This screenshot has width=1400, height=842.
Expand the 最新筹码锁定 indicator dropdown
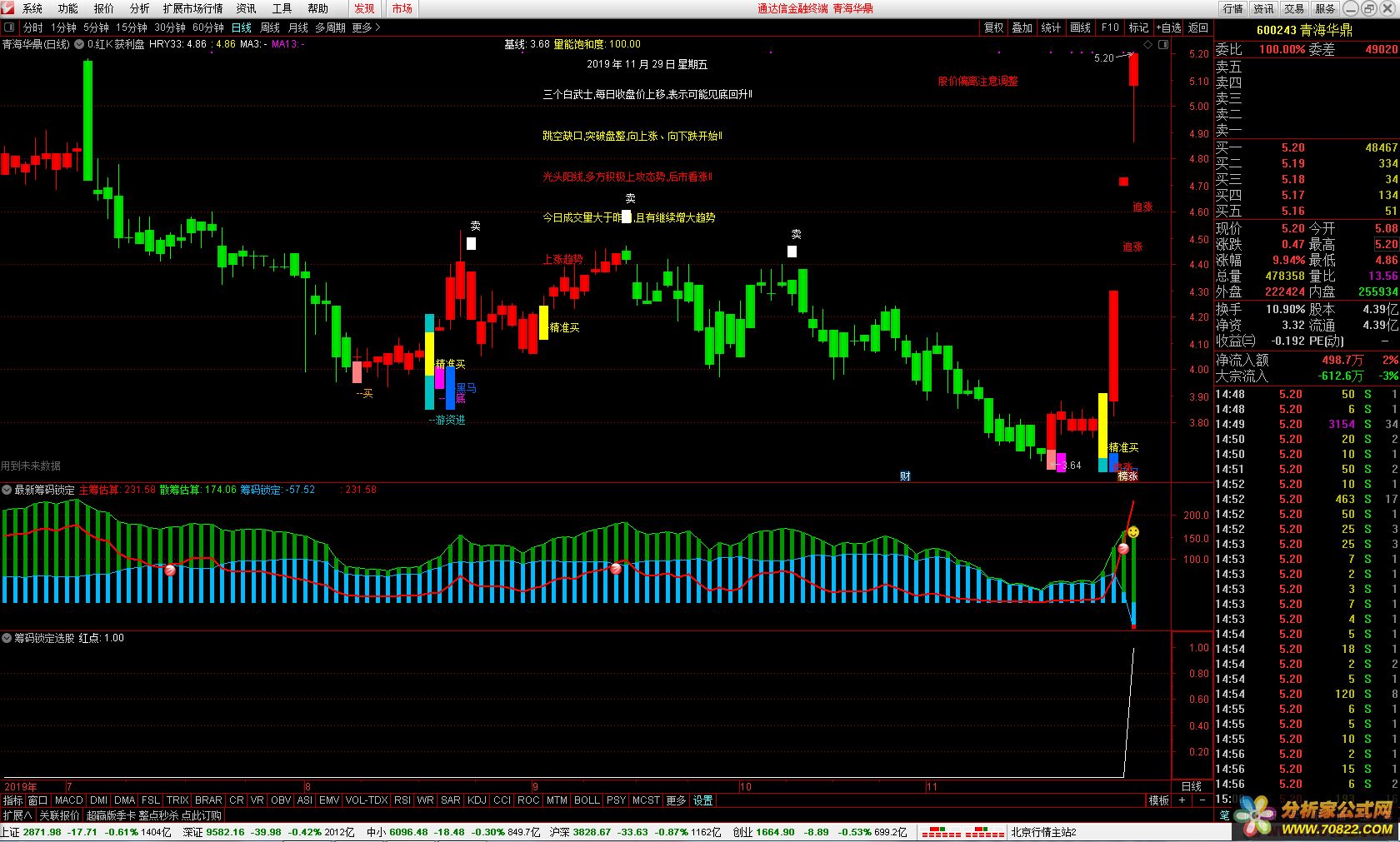pos(7,490)
